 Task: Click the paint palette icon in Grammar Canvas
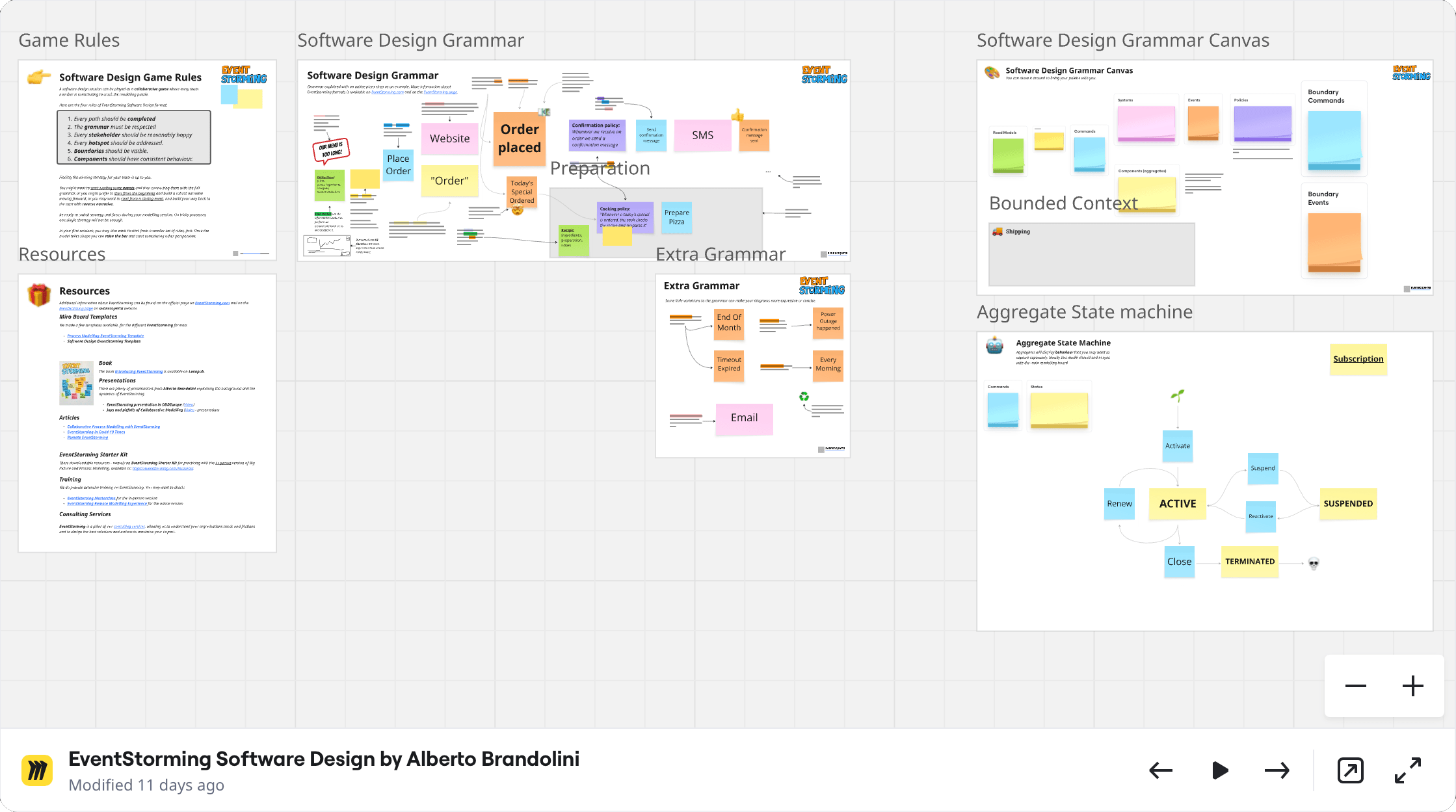pos(992,72)
